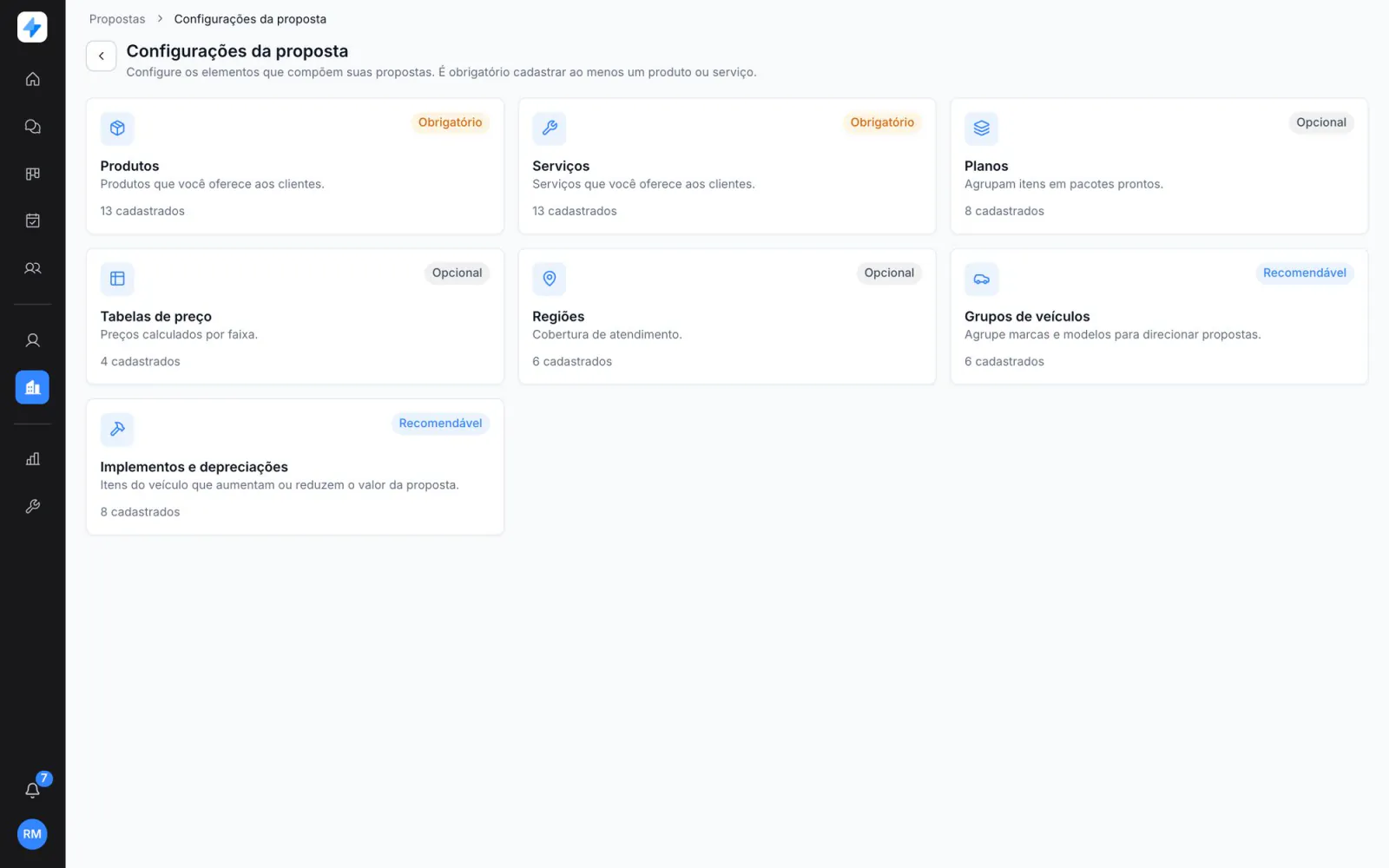Click the Serviços wrench icon
Screen dimensions: 1389x868
point(550,128)
